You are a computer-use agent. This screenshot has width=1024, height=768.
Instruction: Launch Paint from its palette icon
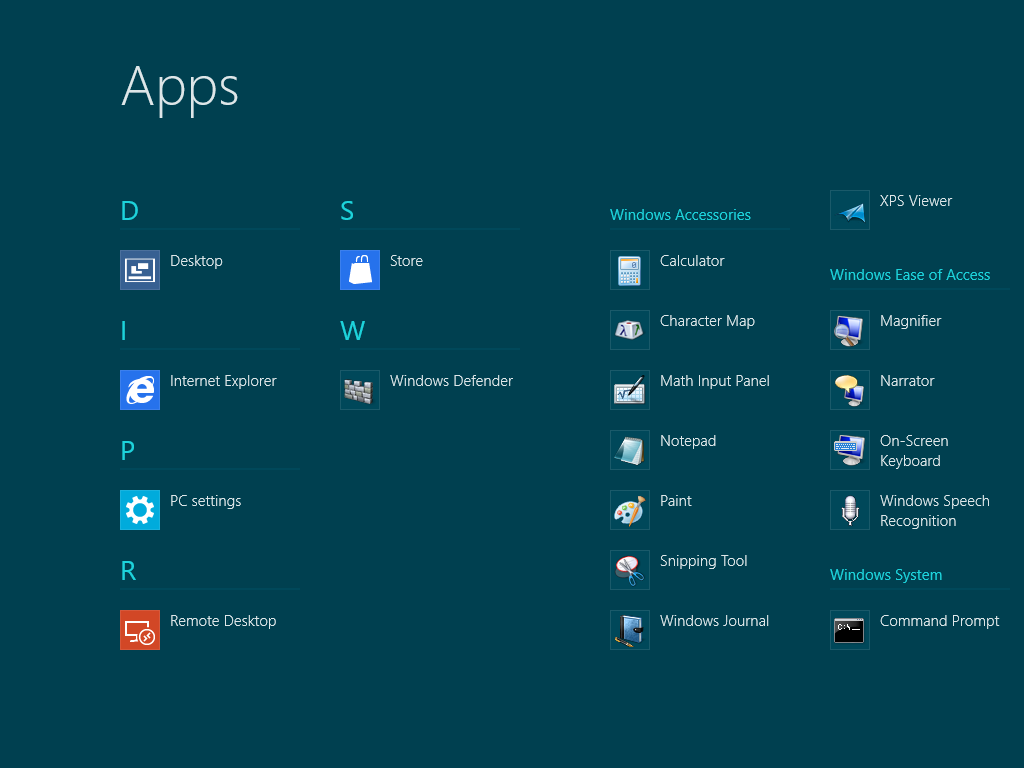pos(629,510)
